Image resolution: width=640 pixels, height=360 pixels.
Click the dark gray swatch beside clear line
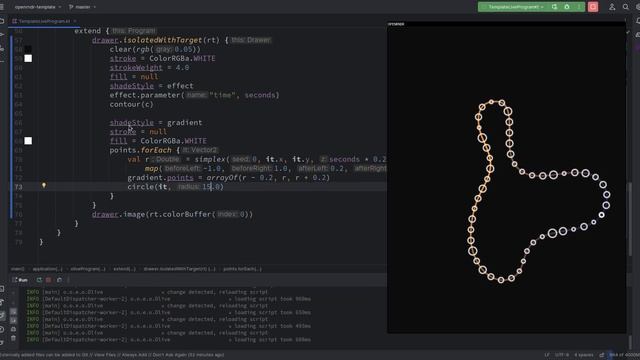pyautogui.click(x=28, y=49)
